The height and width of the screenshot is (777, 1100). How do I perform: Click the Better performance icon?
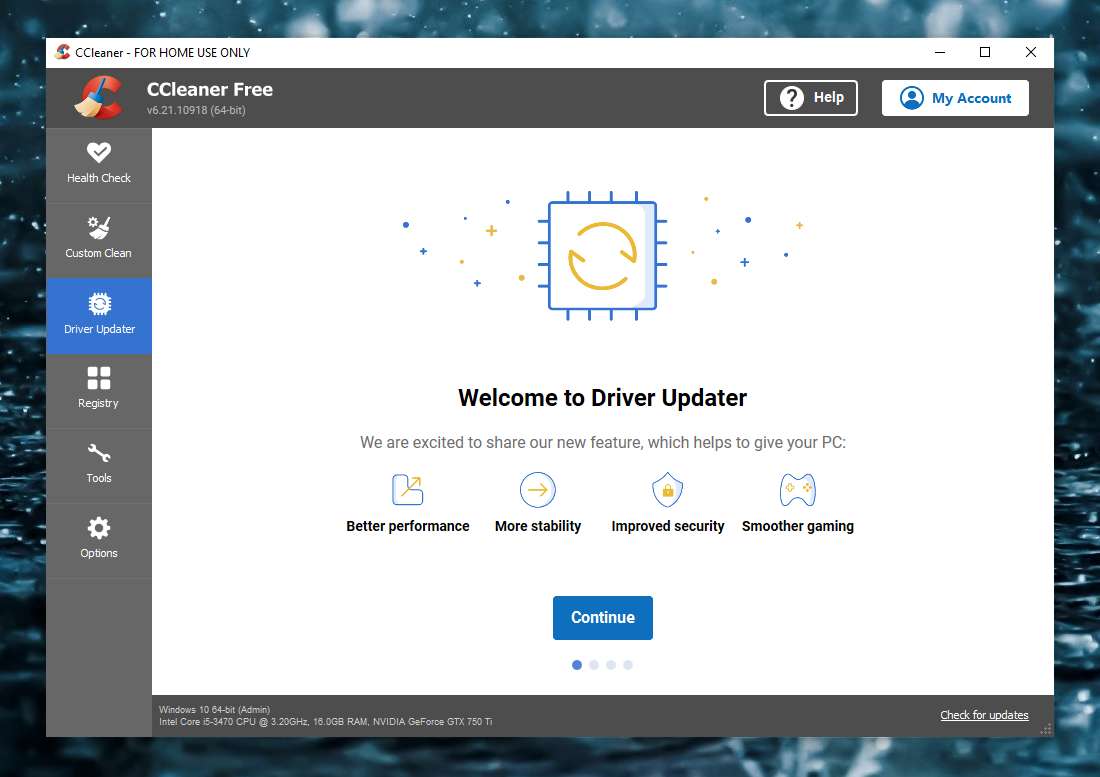408,489
